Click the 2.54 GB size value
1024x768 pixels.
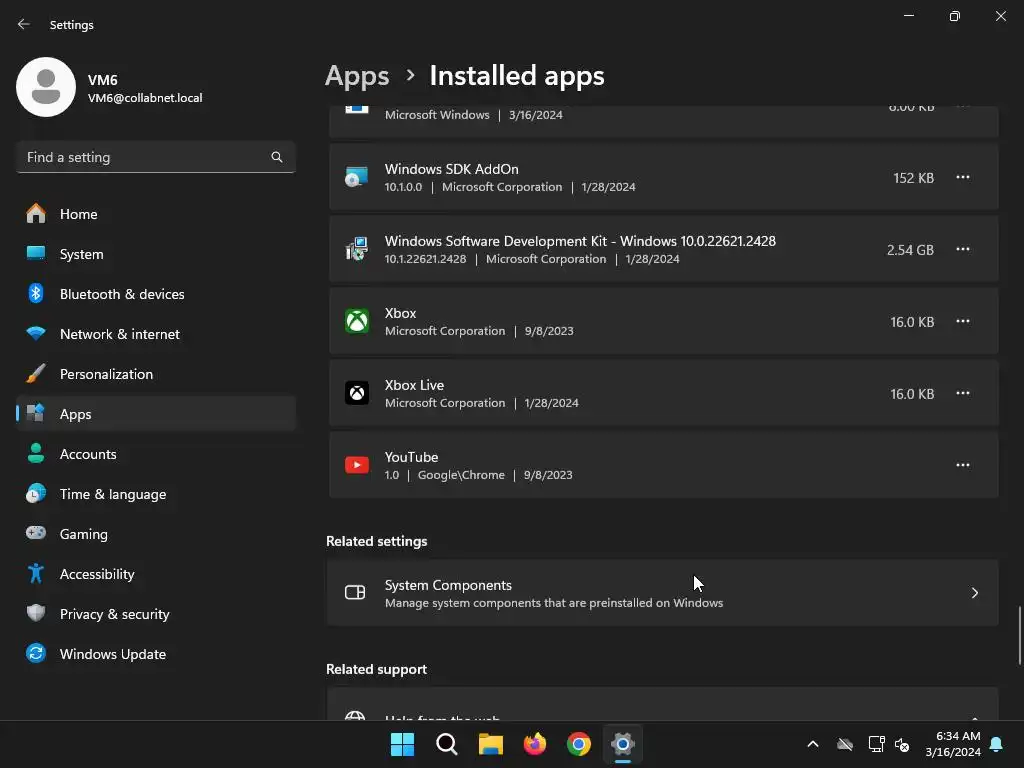click(910, 250)
